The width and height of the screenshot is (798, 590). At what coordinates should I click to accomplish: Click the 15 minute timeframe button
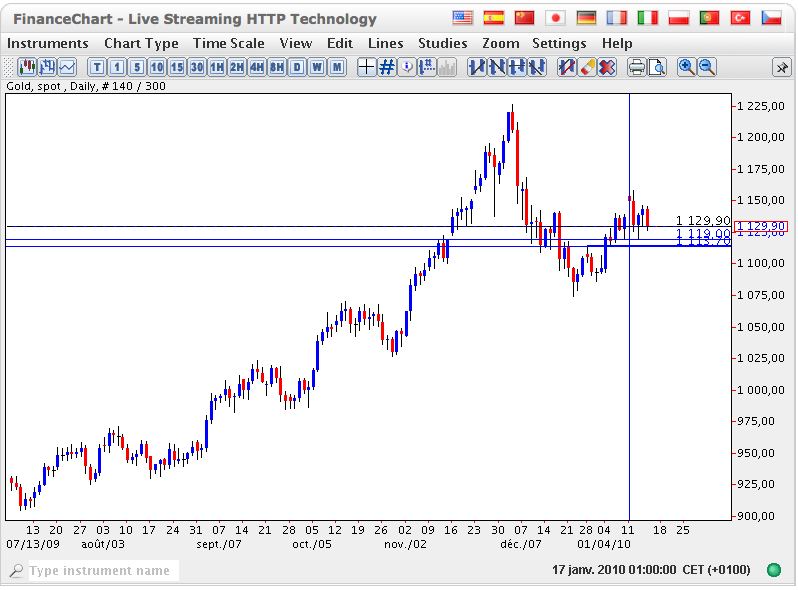pos(177,67)
